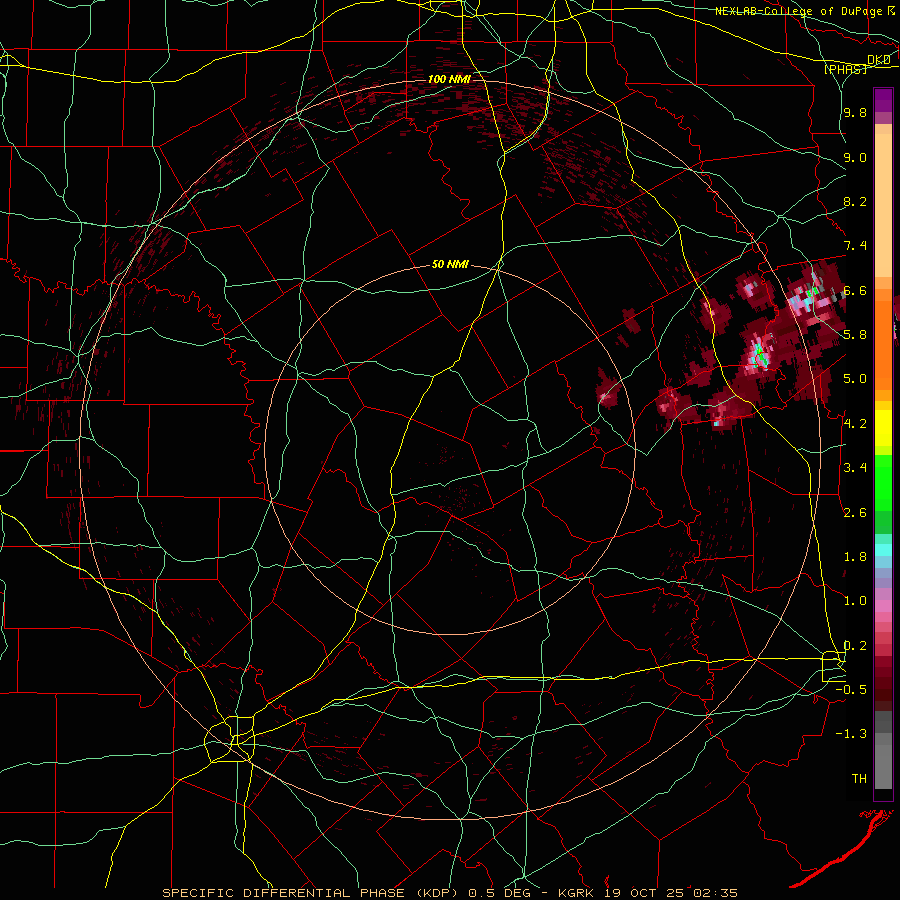Click the [PHAS] unit label
The height and width of the screenshot is (900, 900).
tap(845, 69)
